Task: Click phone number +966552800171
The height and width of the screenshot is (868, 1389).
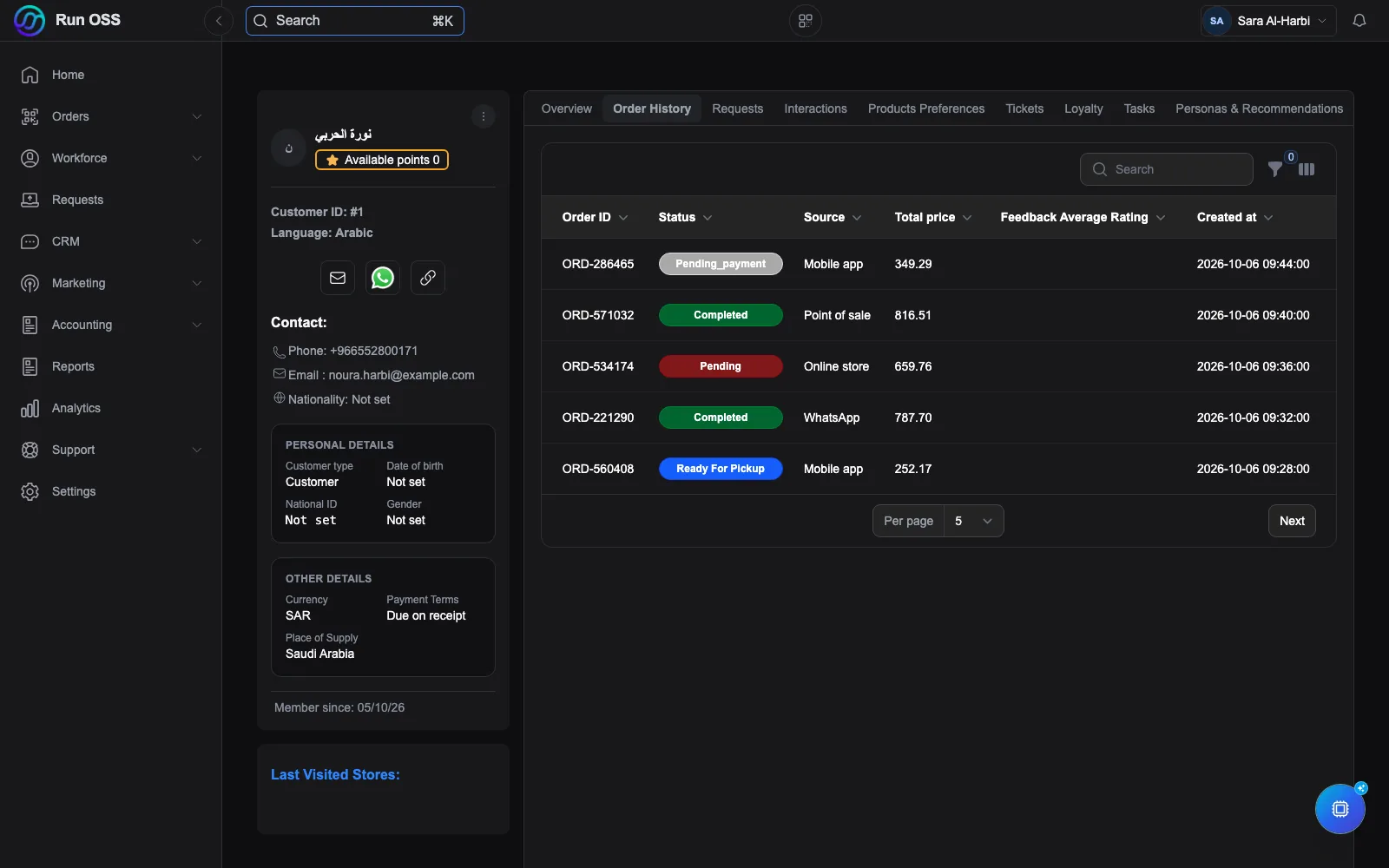Action: point(374,351)
